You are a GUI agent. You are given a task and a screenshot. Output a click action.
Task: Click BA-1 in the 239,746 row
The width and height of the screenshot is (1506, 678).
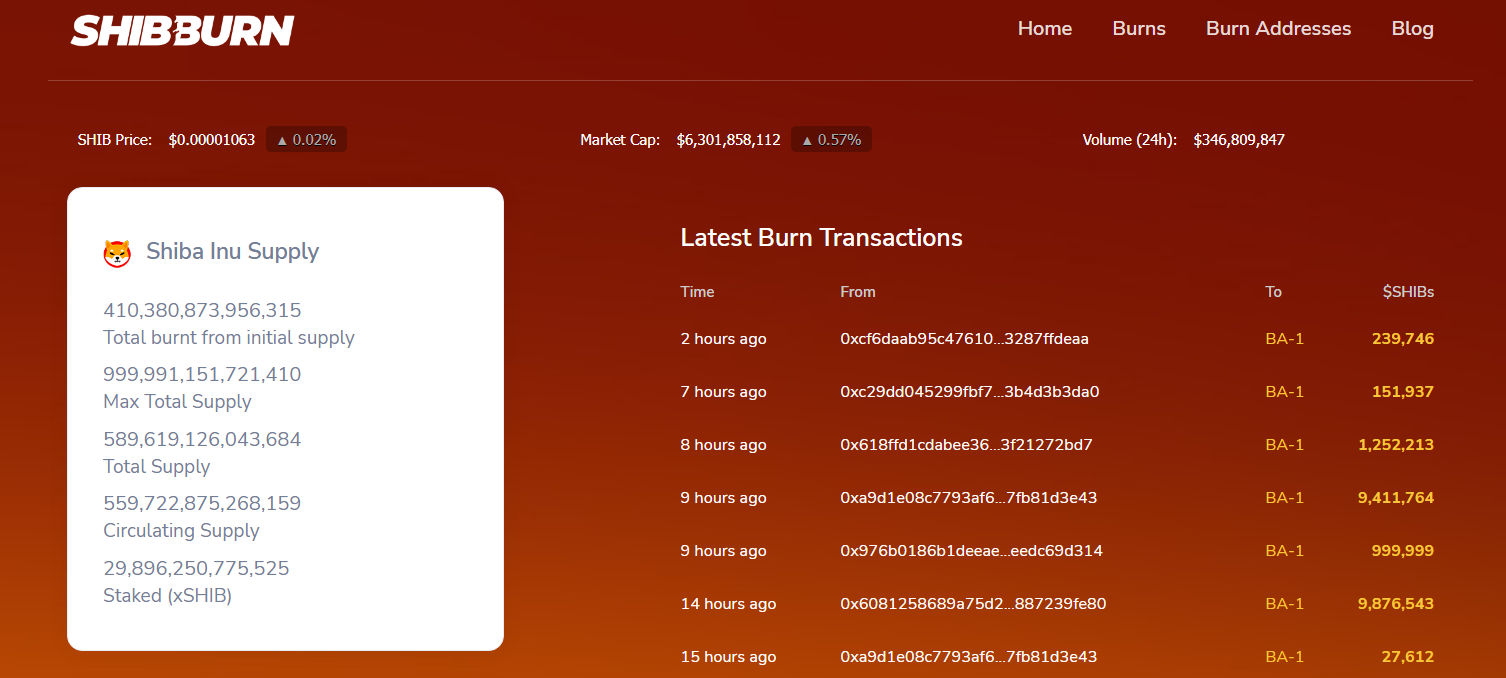pos(1284,339)
